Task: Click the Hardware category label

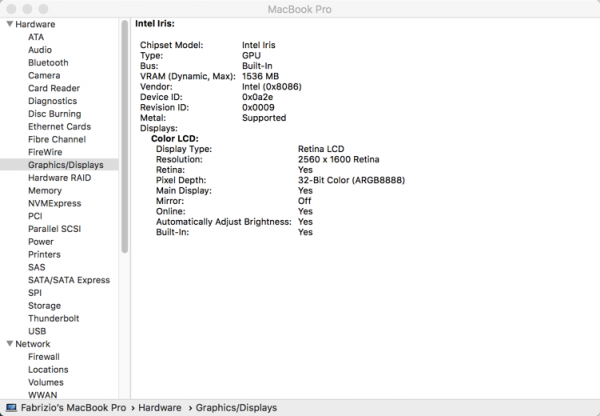Action: point(35,24)
